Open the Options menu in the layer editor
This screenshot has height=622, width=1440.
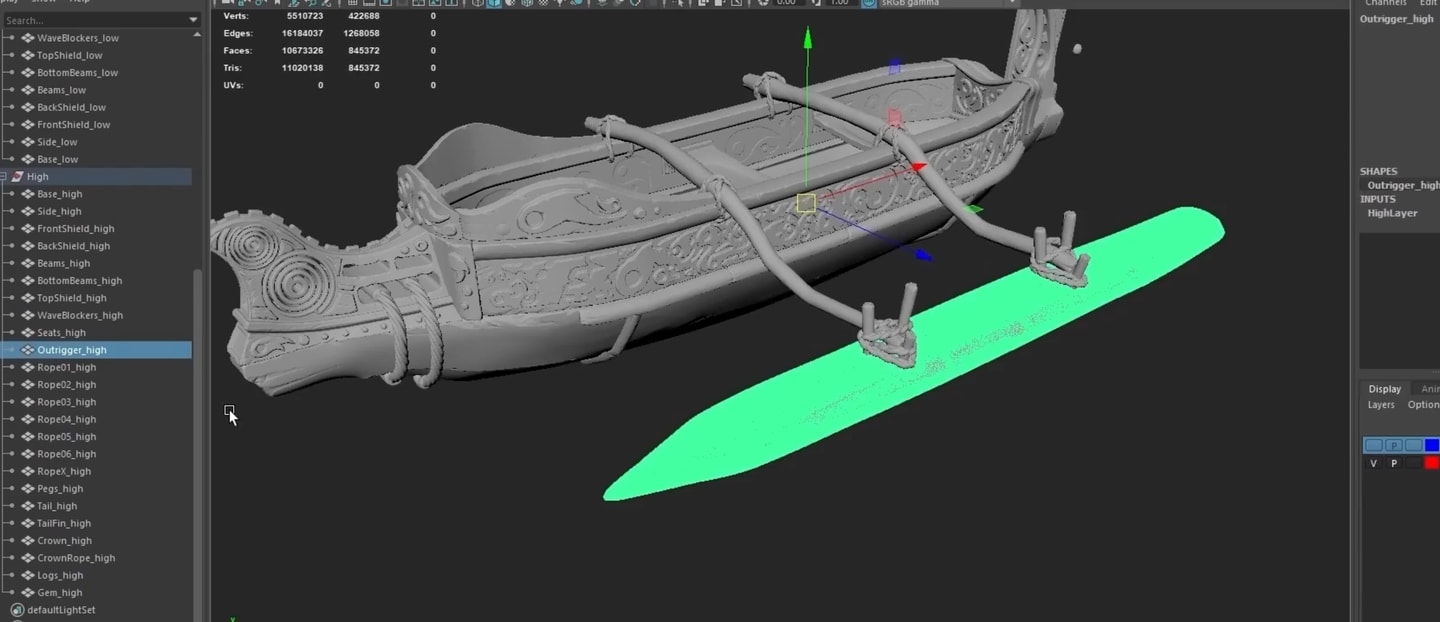(x=1423, y=405)
